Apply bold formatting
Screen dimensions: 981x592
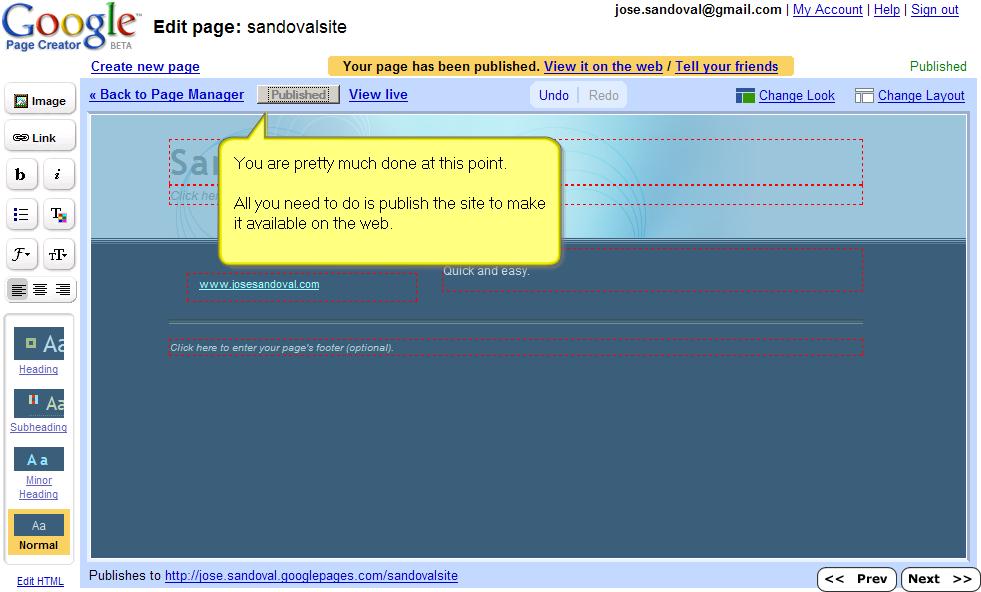(21, 174)
